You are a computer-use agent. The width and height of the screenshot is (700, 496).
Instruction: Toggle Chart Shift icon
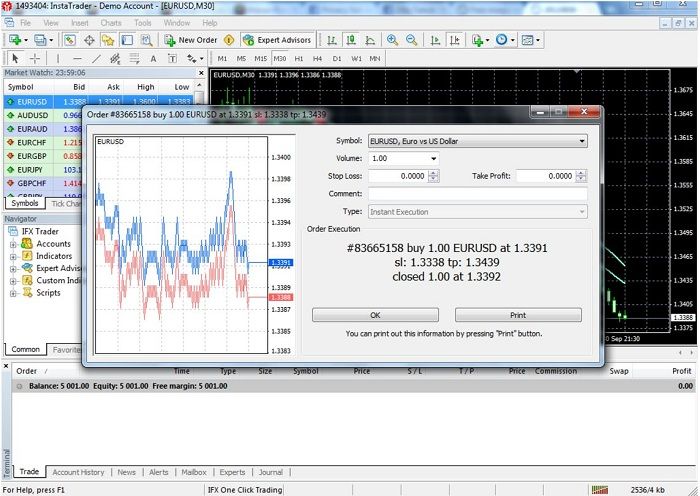coord(454,40)
